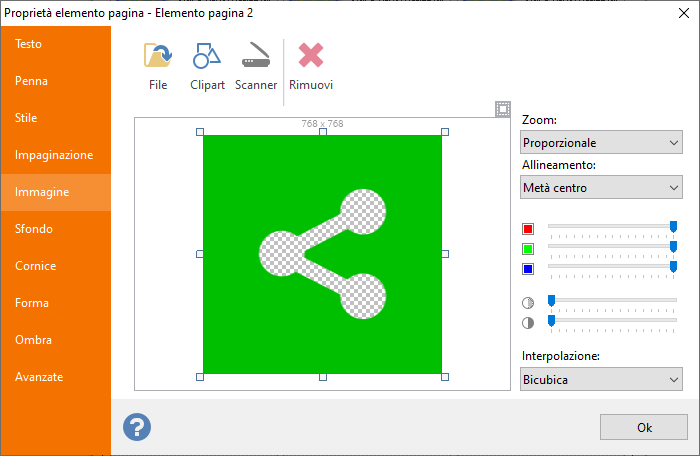Adjust the blue channel slider thumb

coord(673,267)
